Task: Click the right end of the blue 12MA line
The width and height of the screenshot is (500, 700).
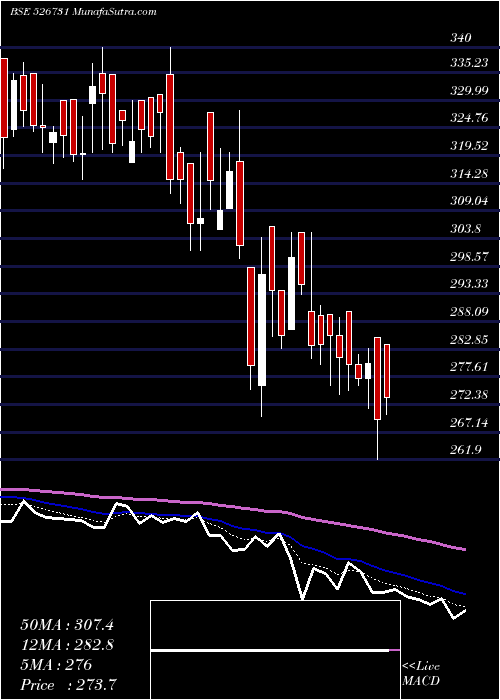Action: (x=464, y=594)
